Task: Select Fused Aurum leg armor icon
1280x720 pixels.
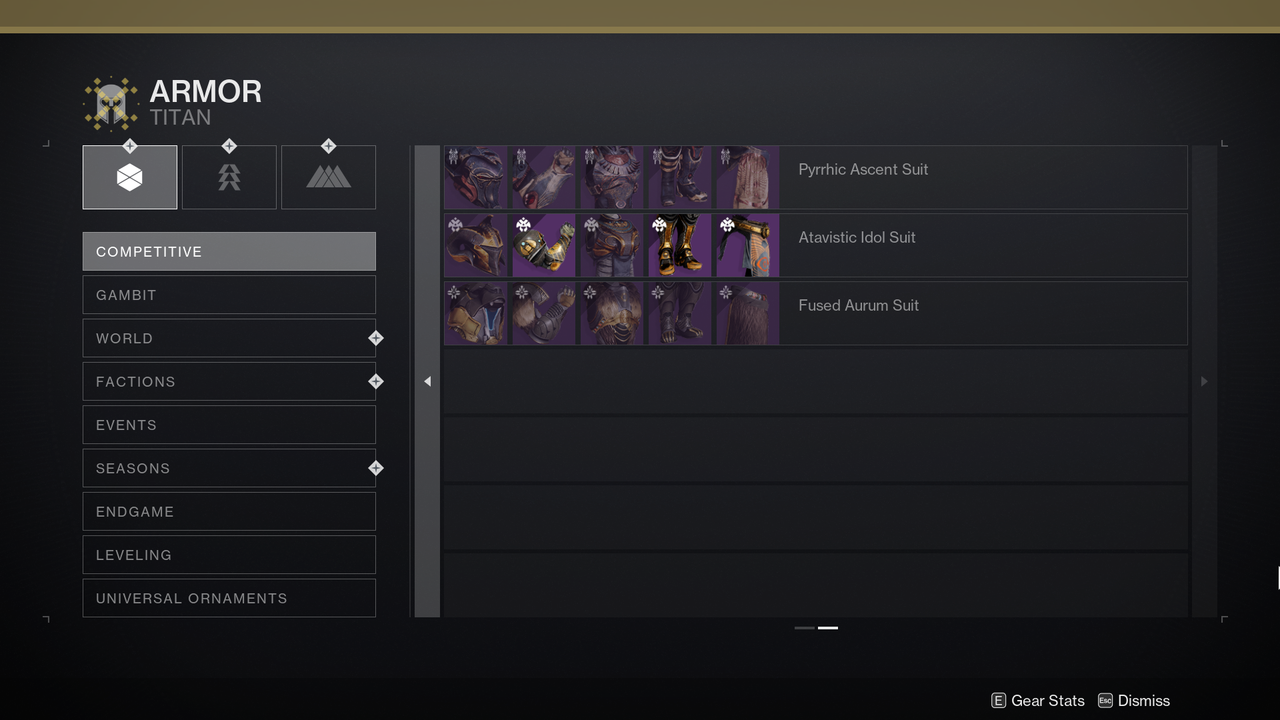Action: coord(680,313)
